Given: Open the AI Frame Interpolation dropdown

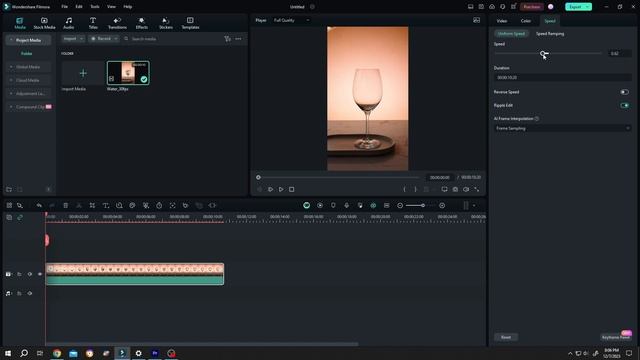Looking at the screenshot, I should (562, 128).
